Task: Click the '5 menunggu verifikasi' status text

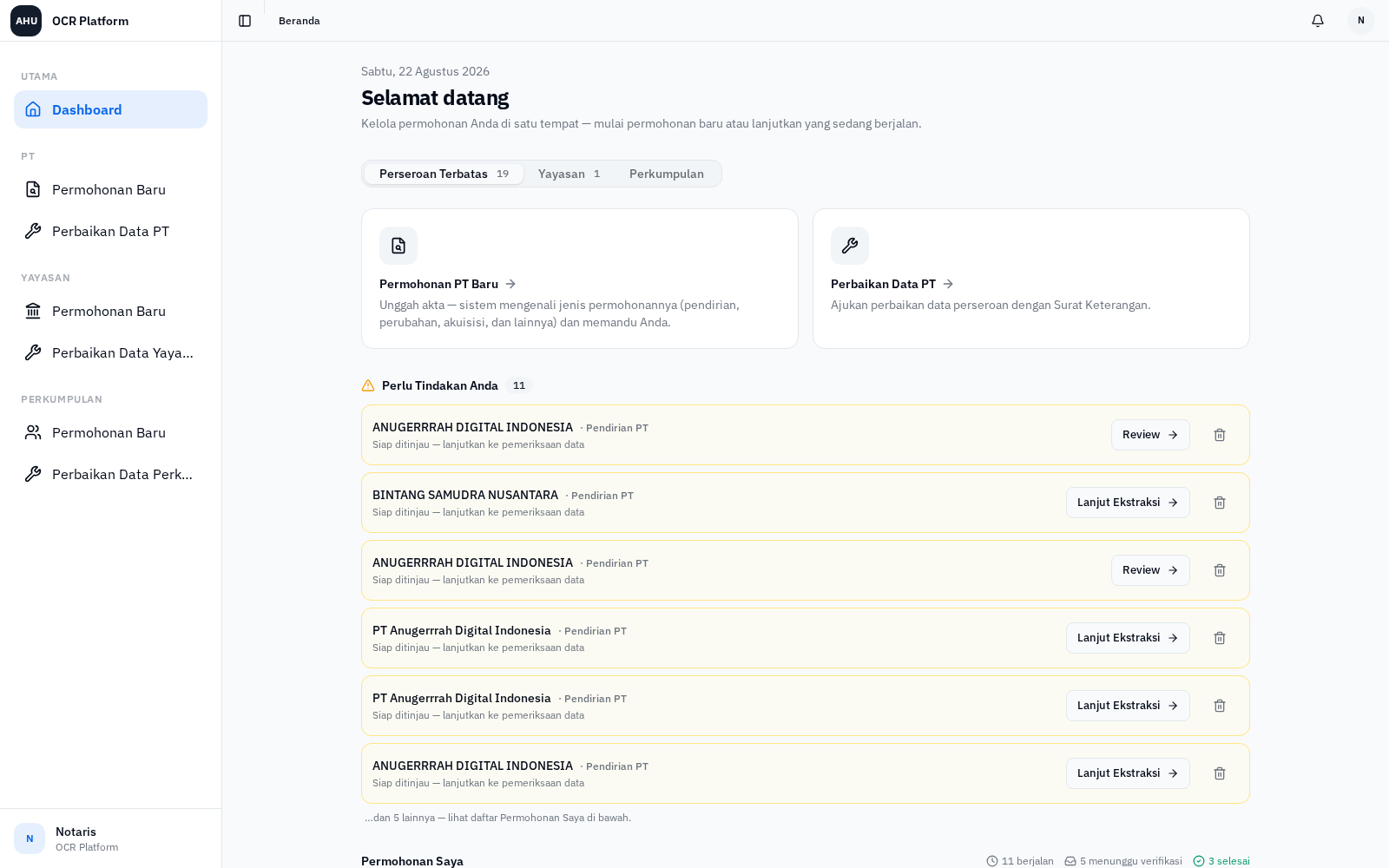Action: (x=1131, y=861)
